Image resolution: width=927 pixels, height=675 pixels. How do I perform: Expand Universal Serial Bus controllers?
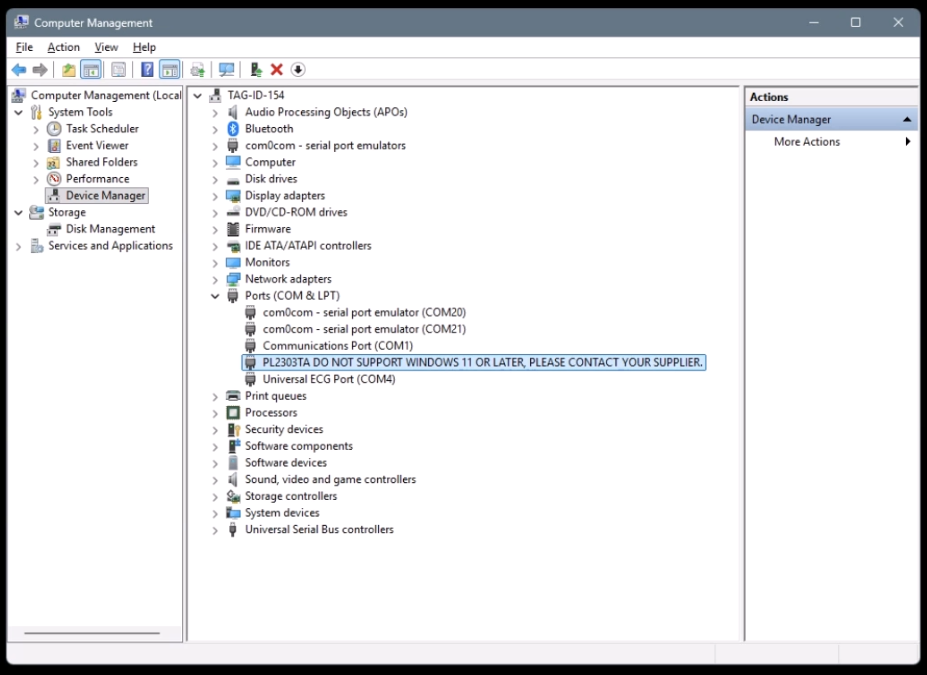[x=215, y=530]
